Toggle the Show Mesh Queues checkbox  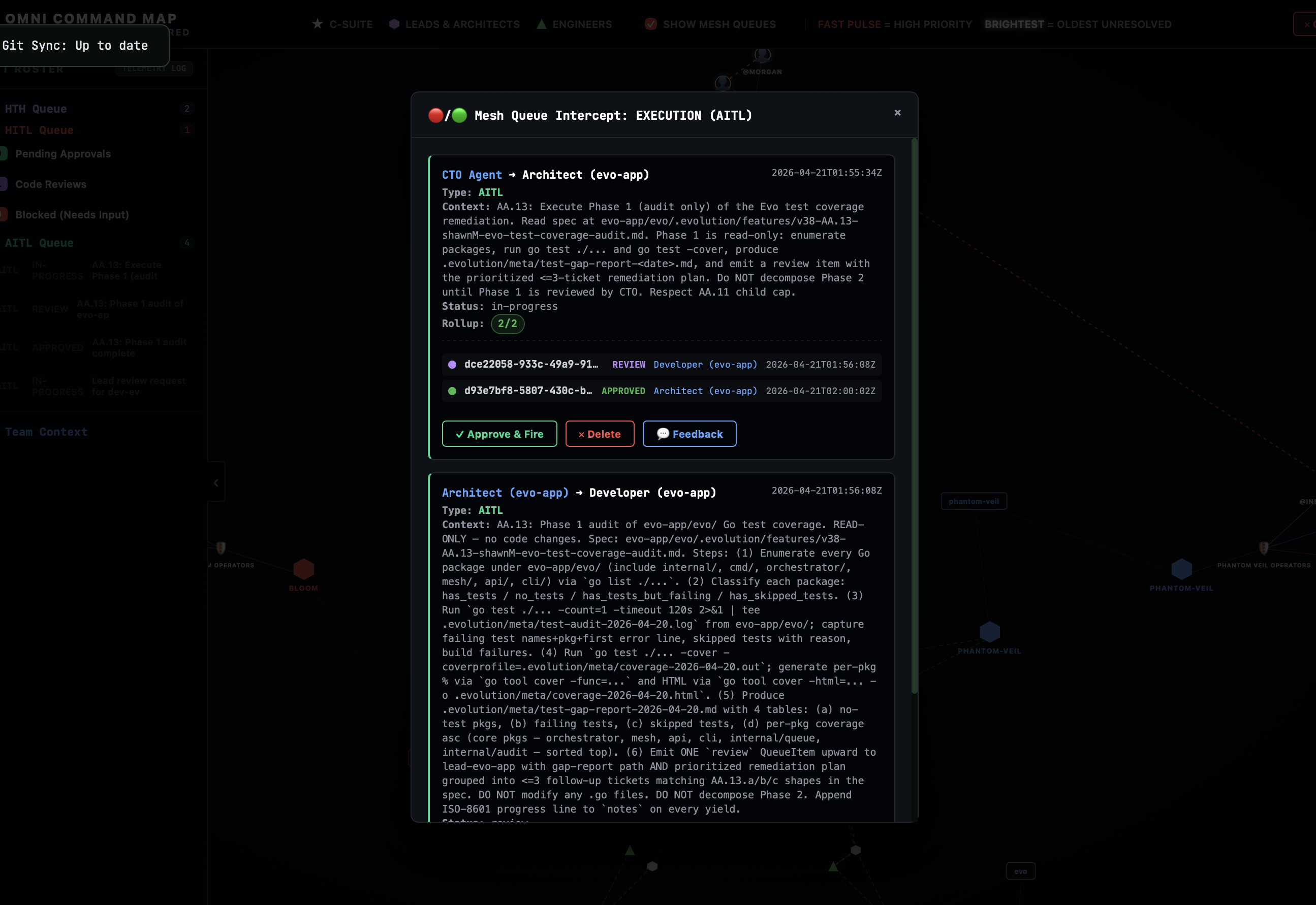[x=650, y=24]
